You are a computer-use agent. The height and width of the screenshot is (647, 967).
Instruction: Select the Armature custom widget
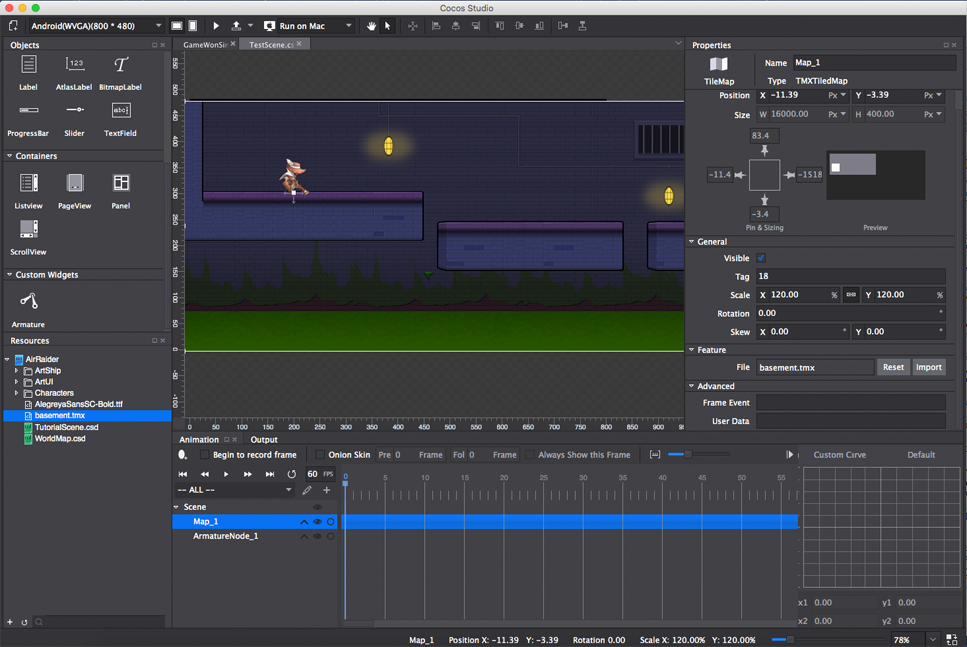pos(28,301)
